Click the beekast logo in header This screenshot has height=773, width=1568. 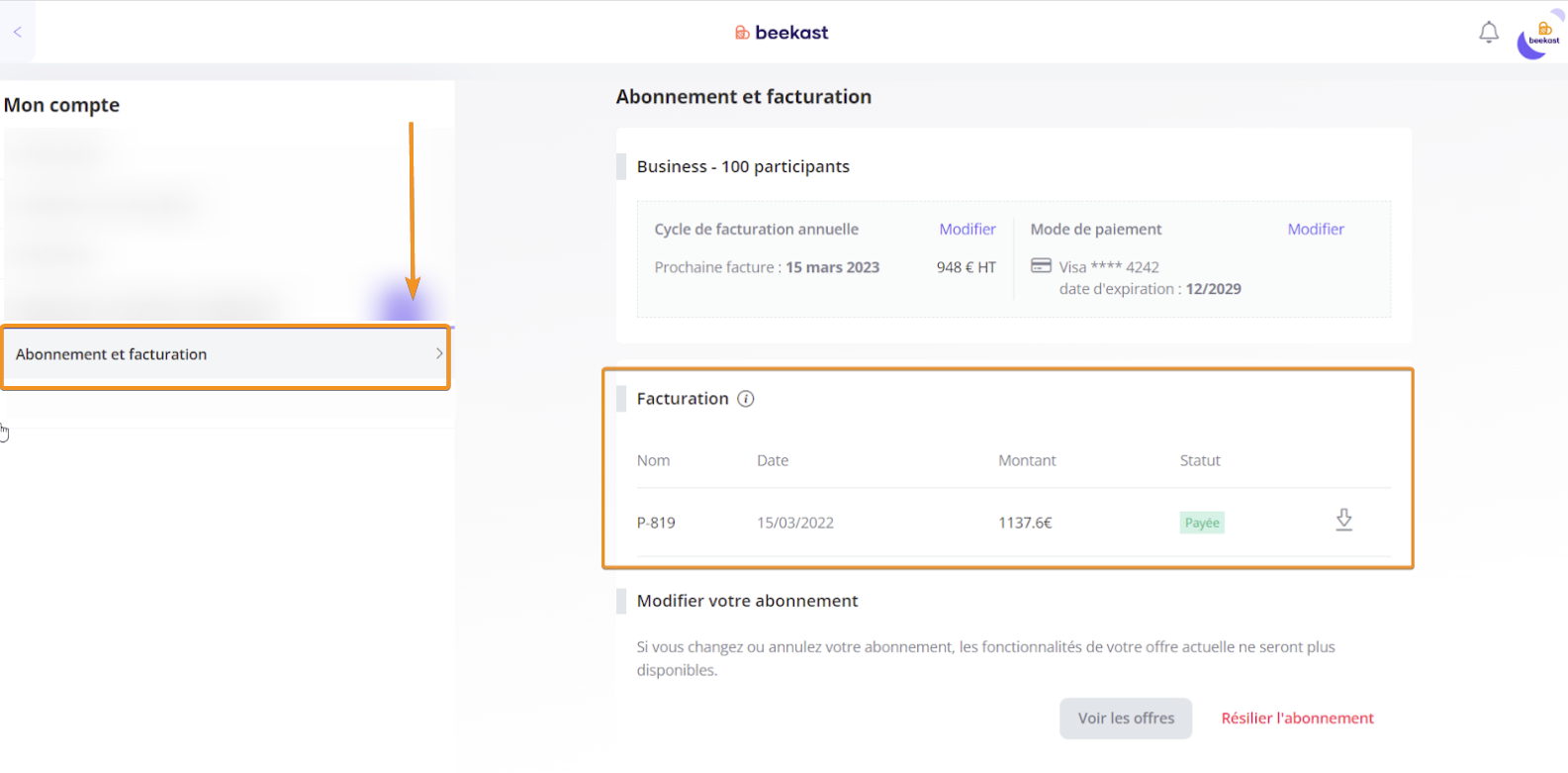click(x=782, y=33)
